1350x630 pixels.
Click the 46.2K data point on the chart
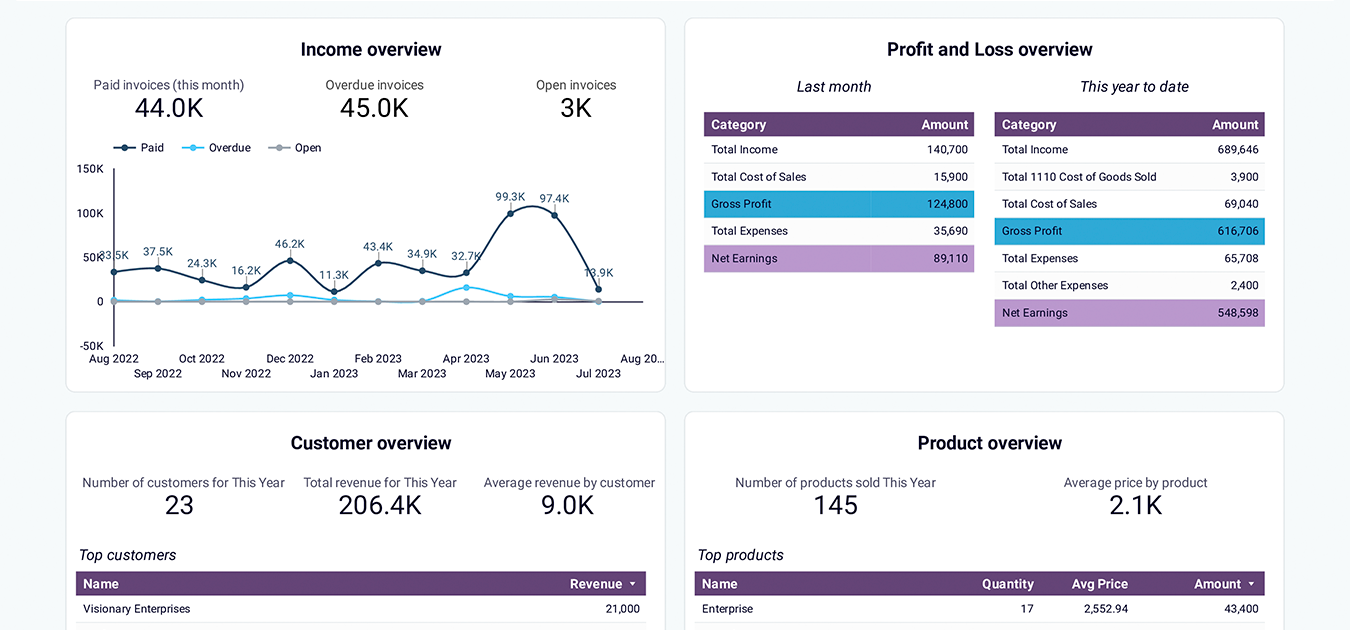(x=289, y=260)
